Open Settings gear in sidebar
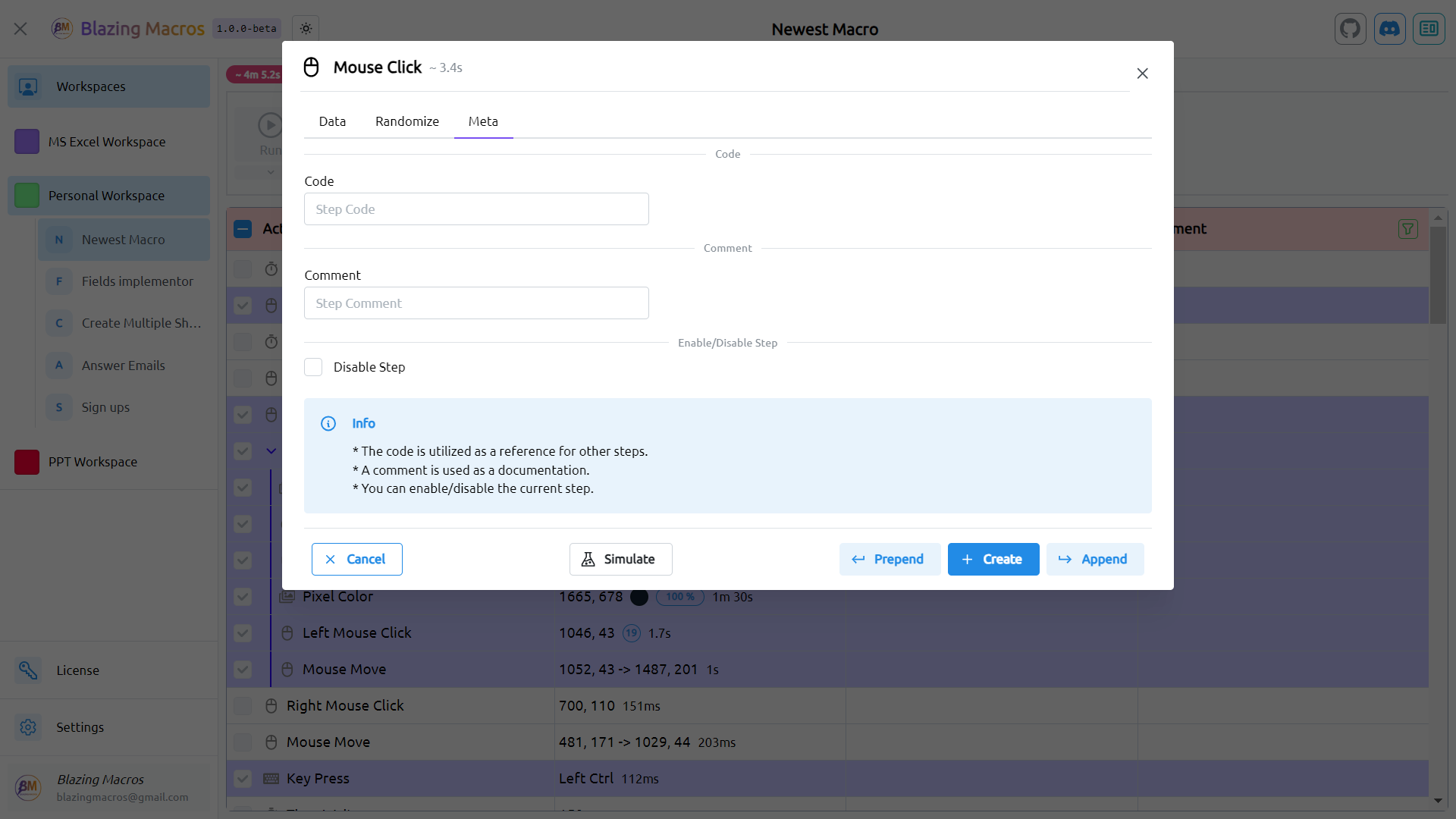 coord(28,727)
